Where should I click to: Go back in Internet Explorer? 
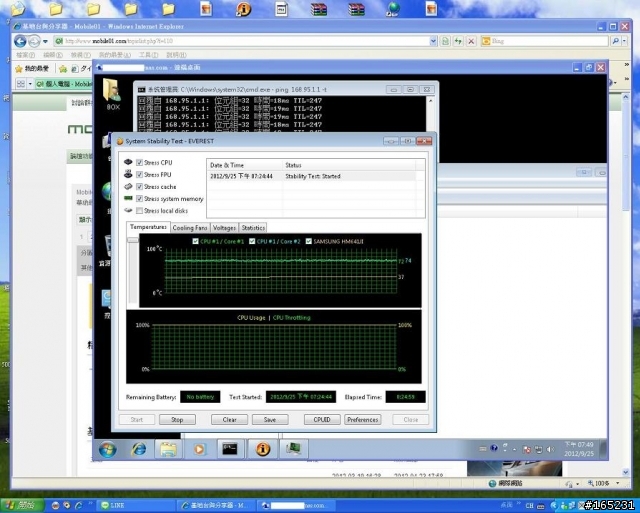coord(20,41)
